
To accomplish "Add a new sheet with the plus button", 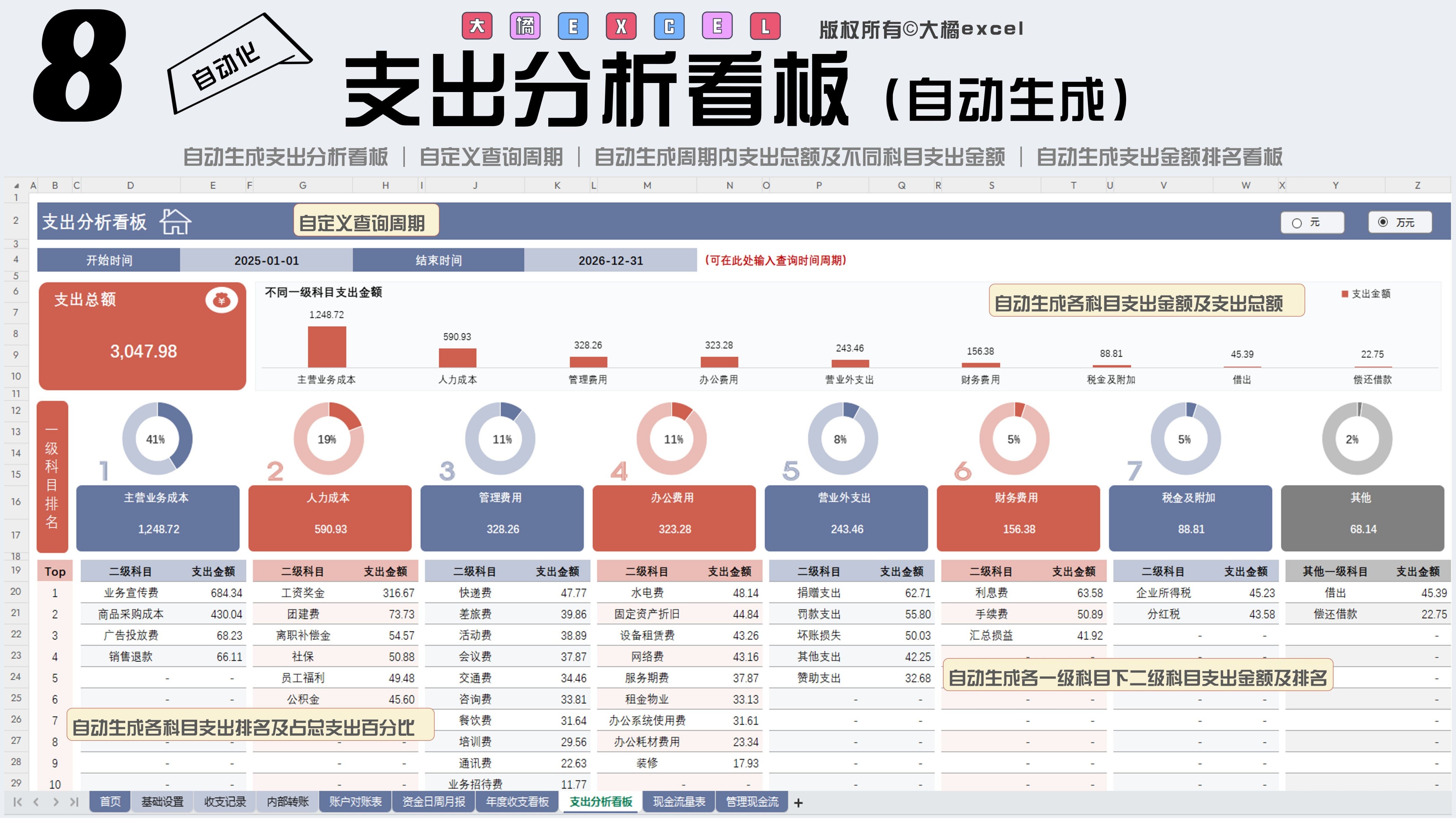I will [798, 803].
